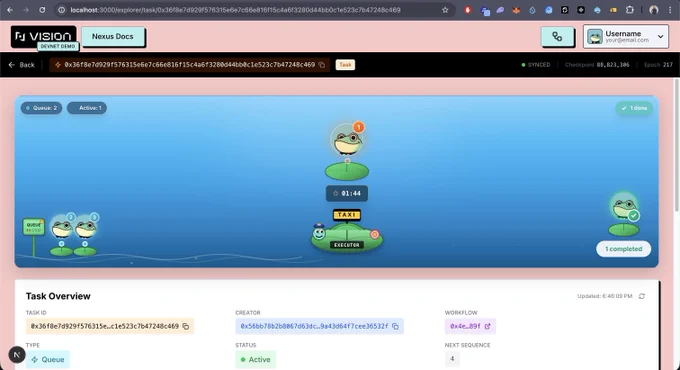Copy the Creator address
This screenshot has width=680, height=370.
[396, 326]
